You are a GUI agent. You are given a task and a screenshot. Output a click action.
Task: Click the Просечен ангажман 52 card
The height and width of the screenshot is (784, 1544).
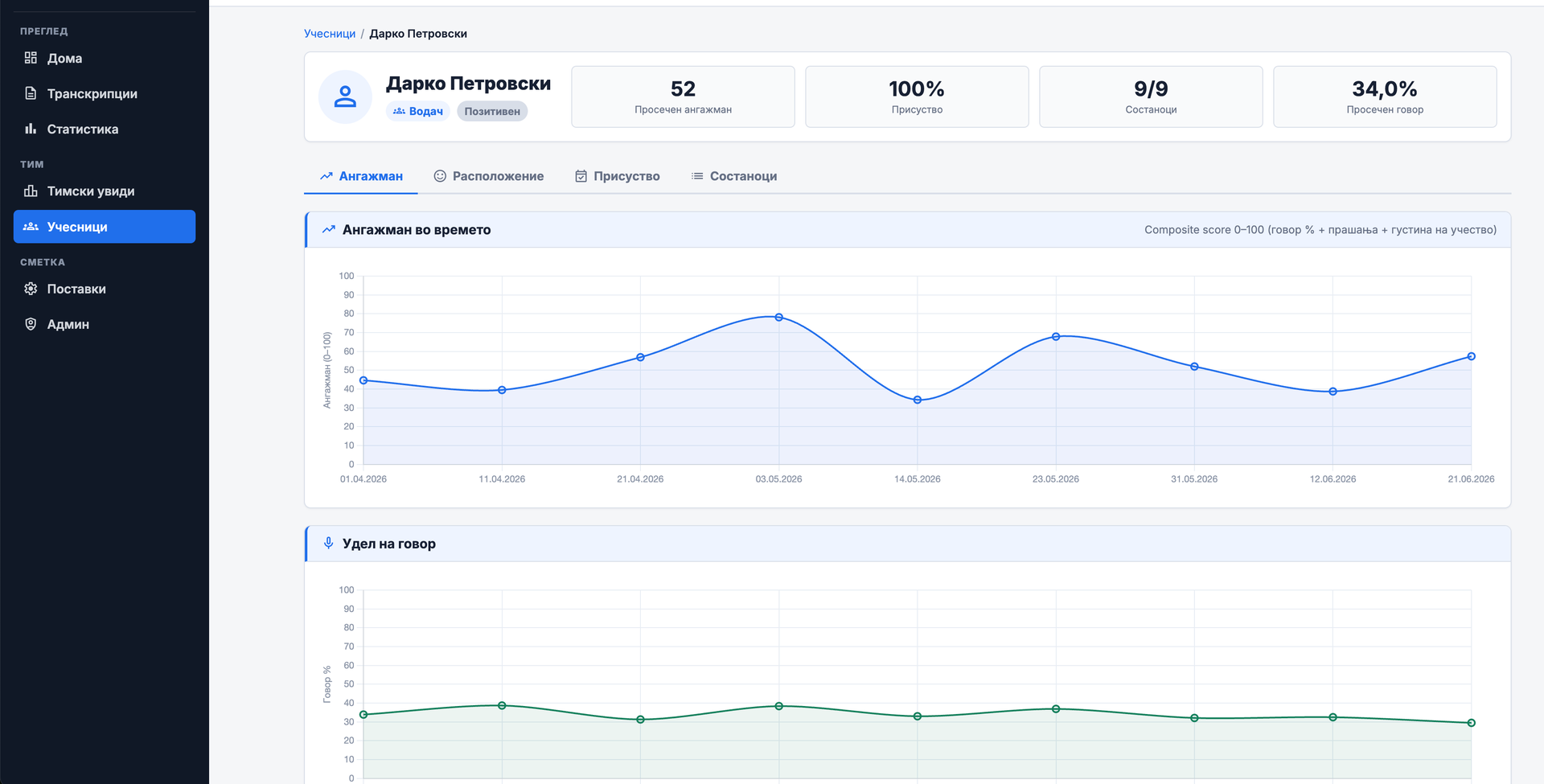click(683, 96)
